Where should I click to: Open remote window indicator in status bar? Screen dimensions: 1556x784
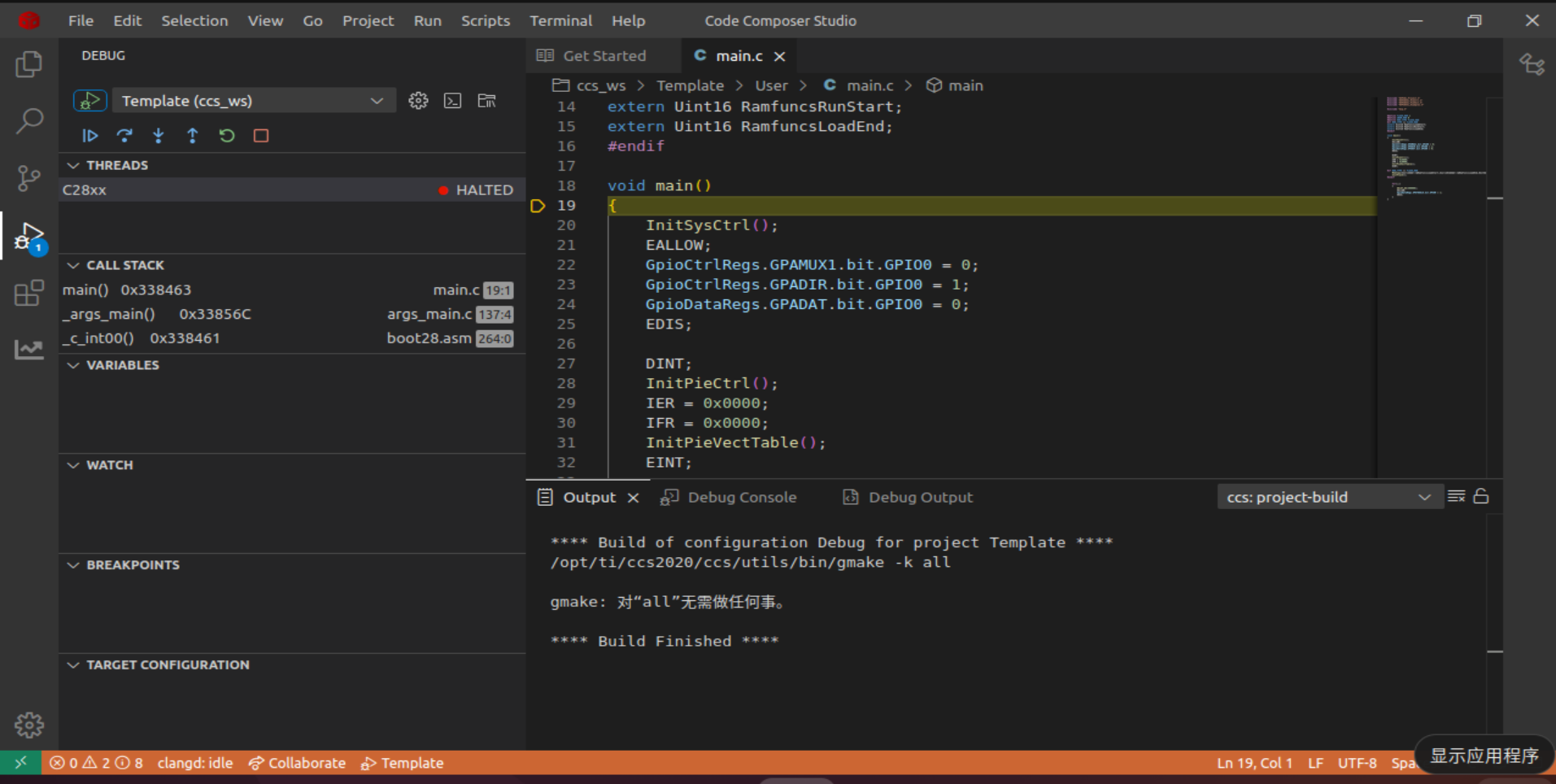coord(21,763)
